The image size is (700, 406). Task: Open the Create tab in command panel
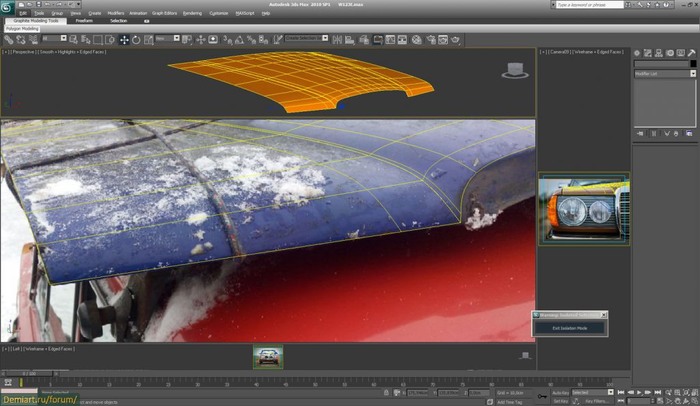(637, 53)
